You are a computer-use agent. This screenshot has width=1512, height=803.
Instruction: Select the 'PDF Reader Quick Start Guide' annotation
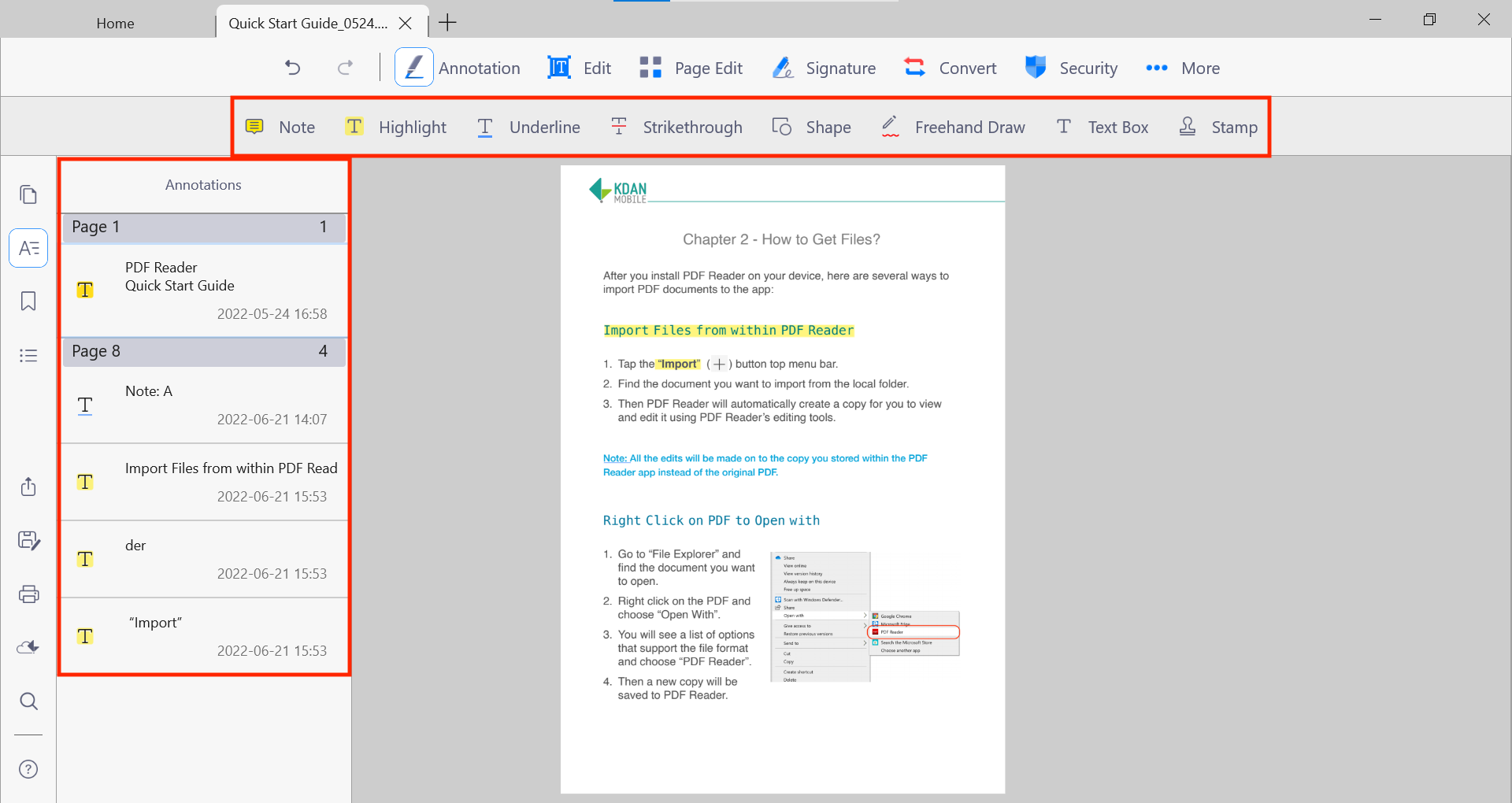[x=204, y=290]
